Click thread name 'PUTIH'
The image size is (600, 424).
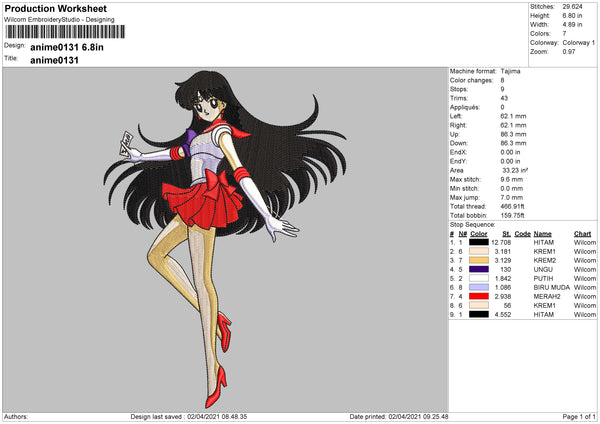[x=543, y=278]
